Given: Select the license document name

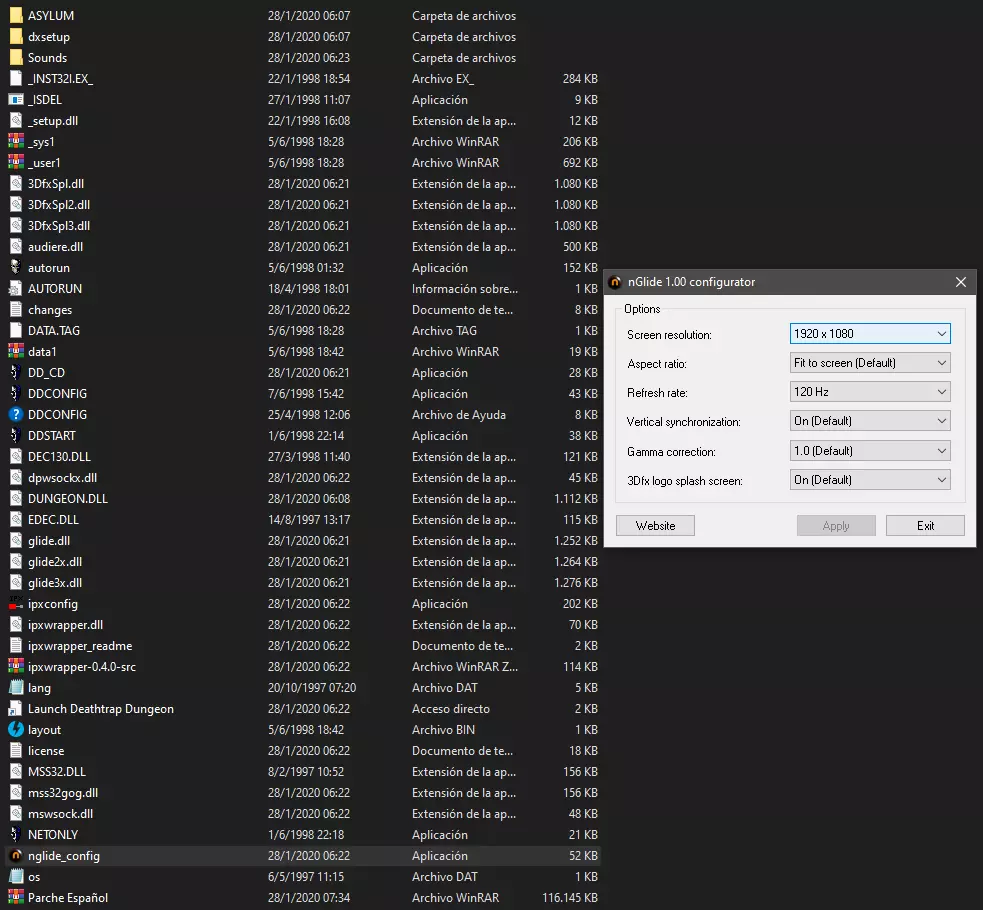Looking at the screenshot, I should pos(46,751).
